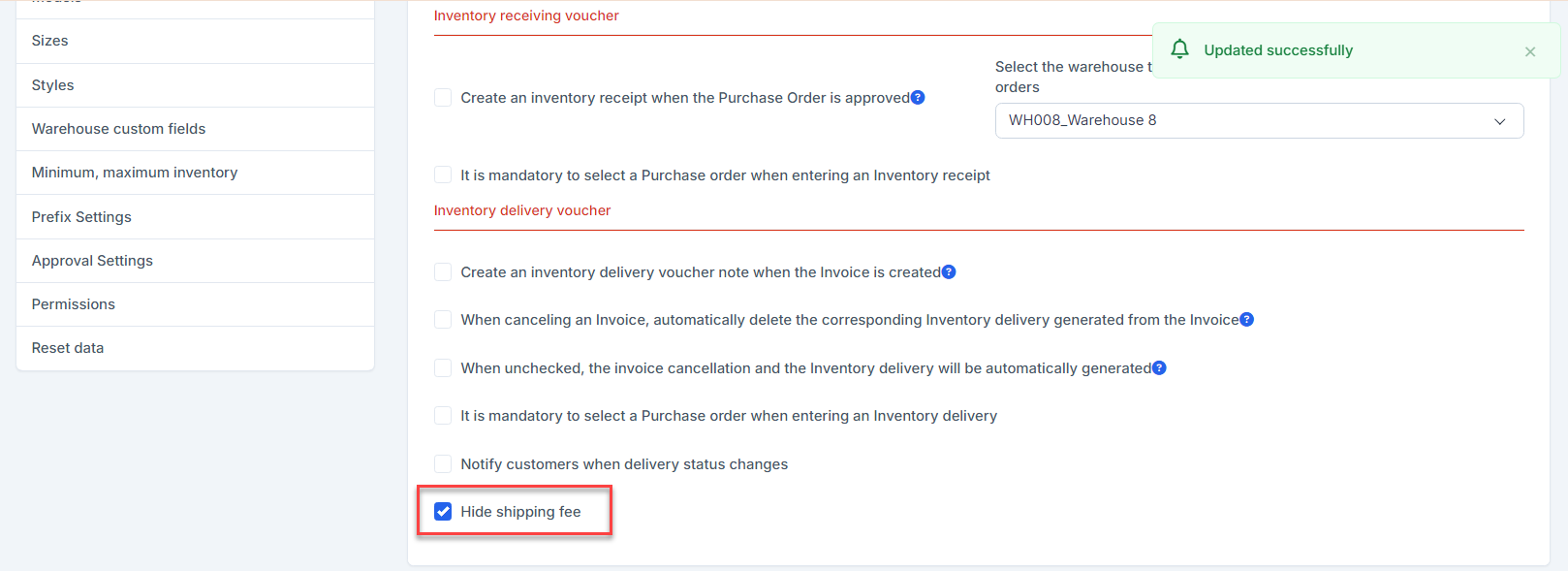Select Permissions in the sidebar

(74, 304)
